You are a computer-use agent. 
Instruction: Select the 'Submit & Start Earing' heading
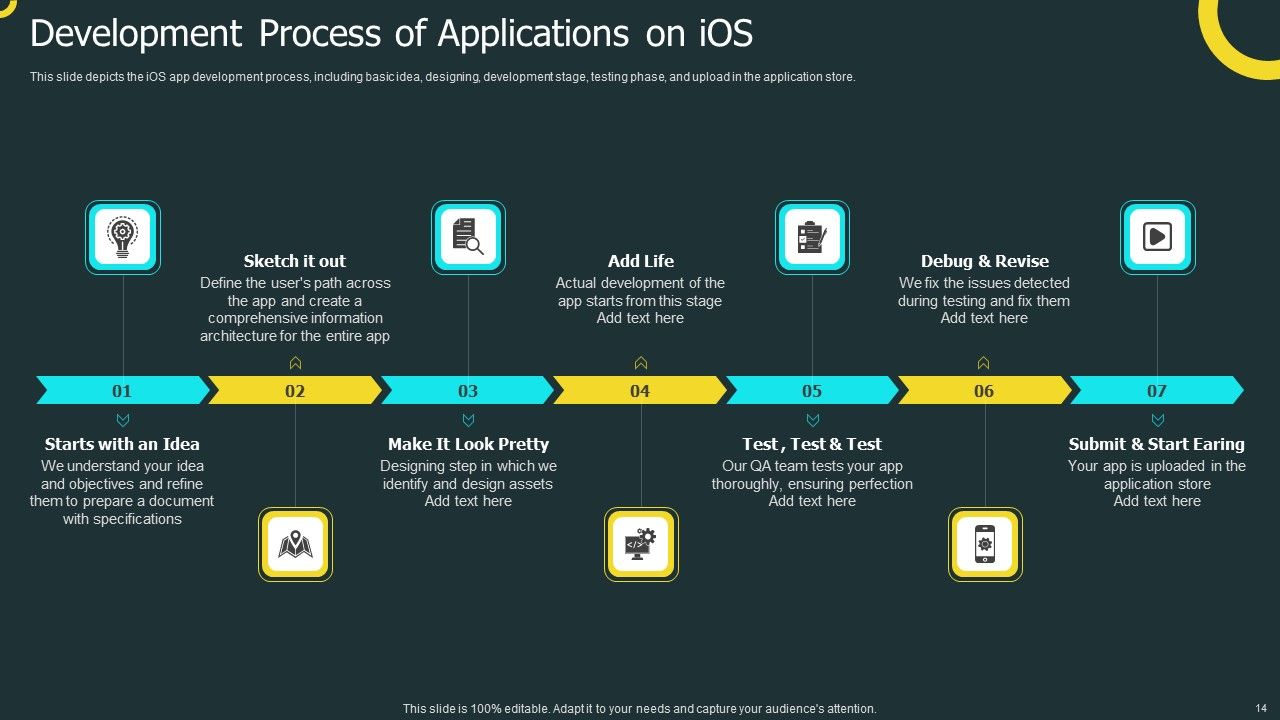(x=1157, y=444)
